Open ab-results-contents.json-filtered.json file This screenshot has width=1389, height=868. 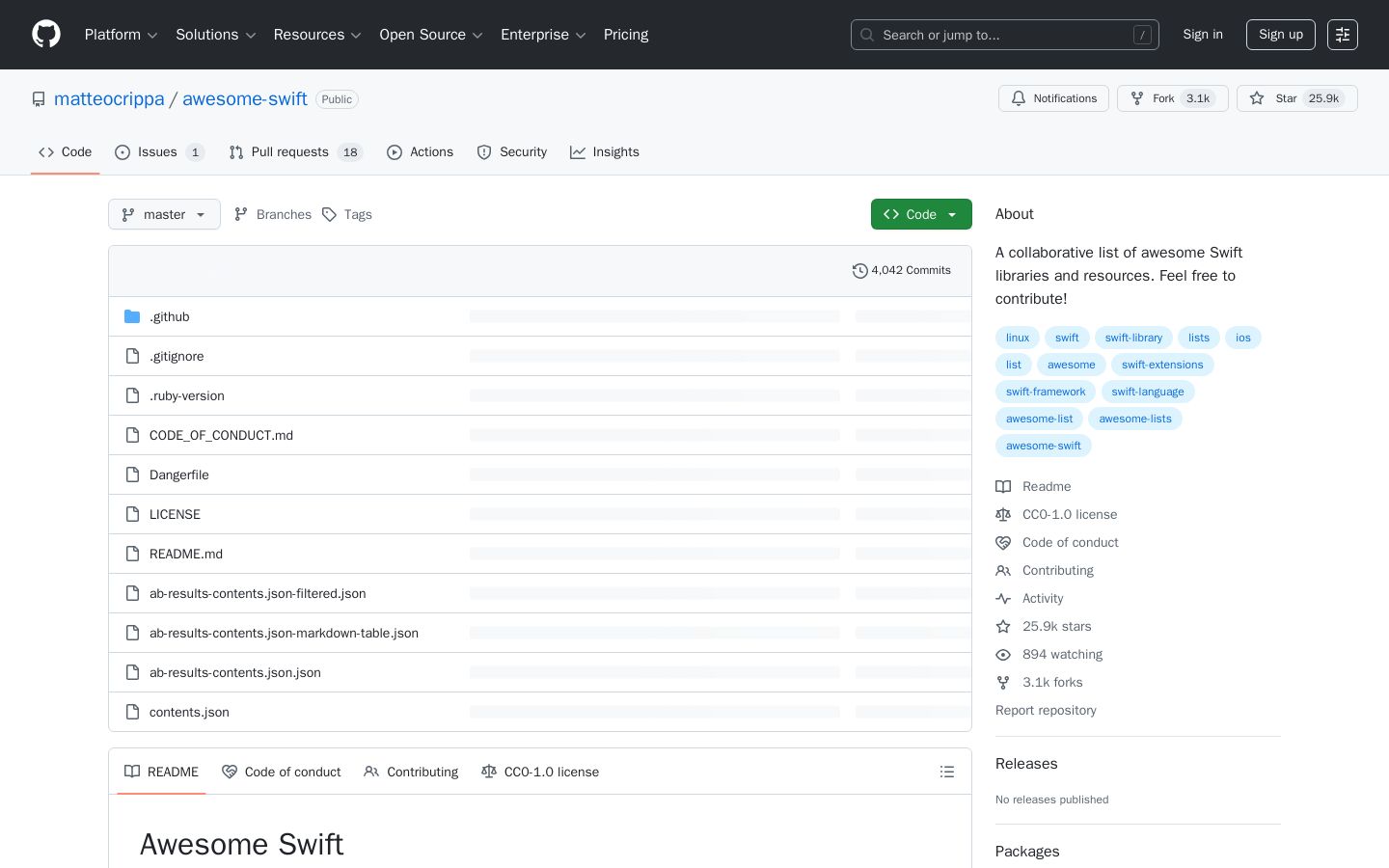coord(258,593)
